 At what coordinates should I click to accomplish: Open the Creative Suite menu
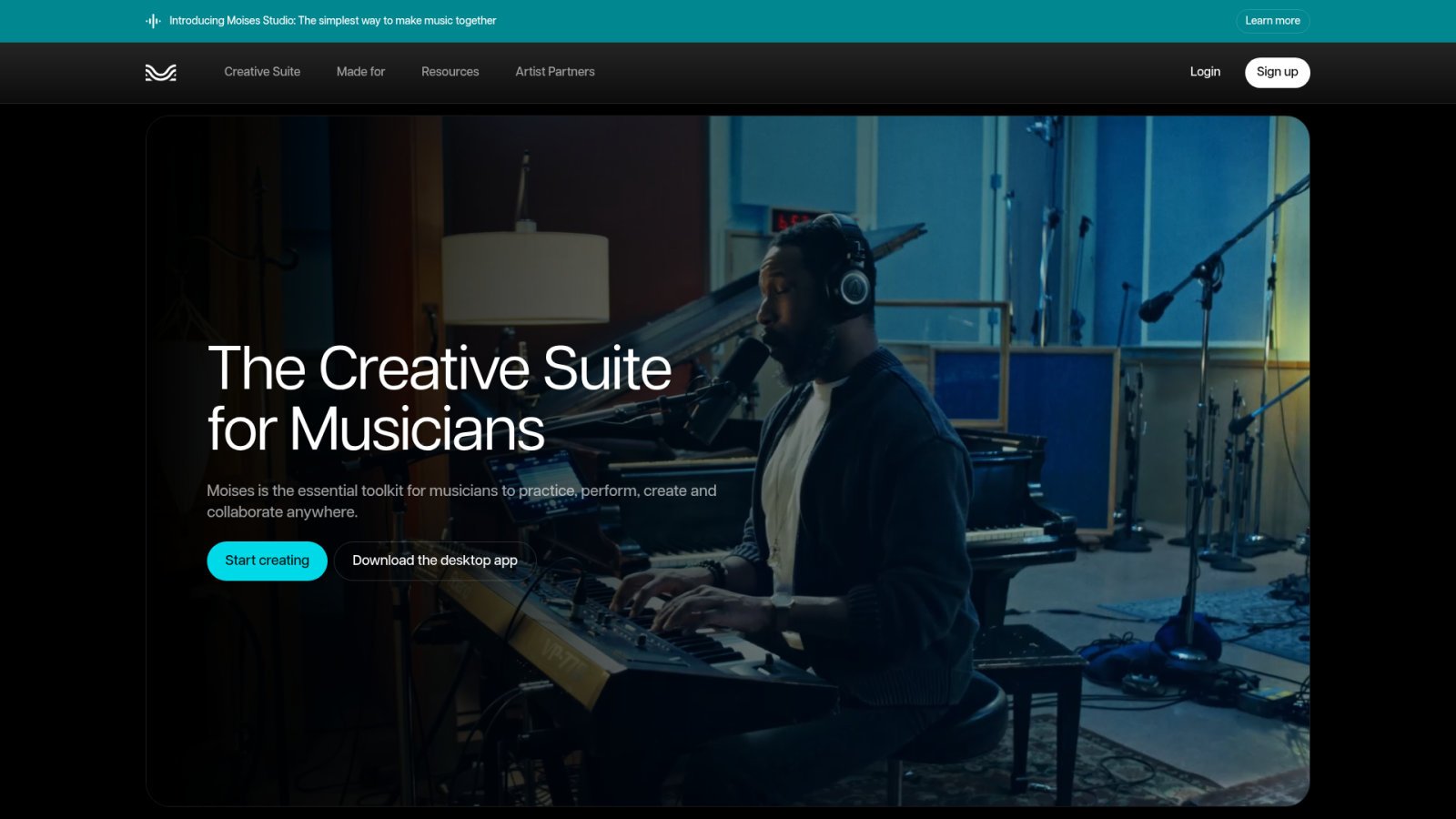click(x=262, y=72)
